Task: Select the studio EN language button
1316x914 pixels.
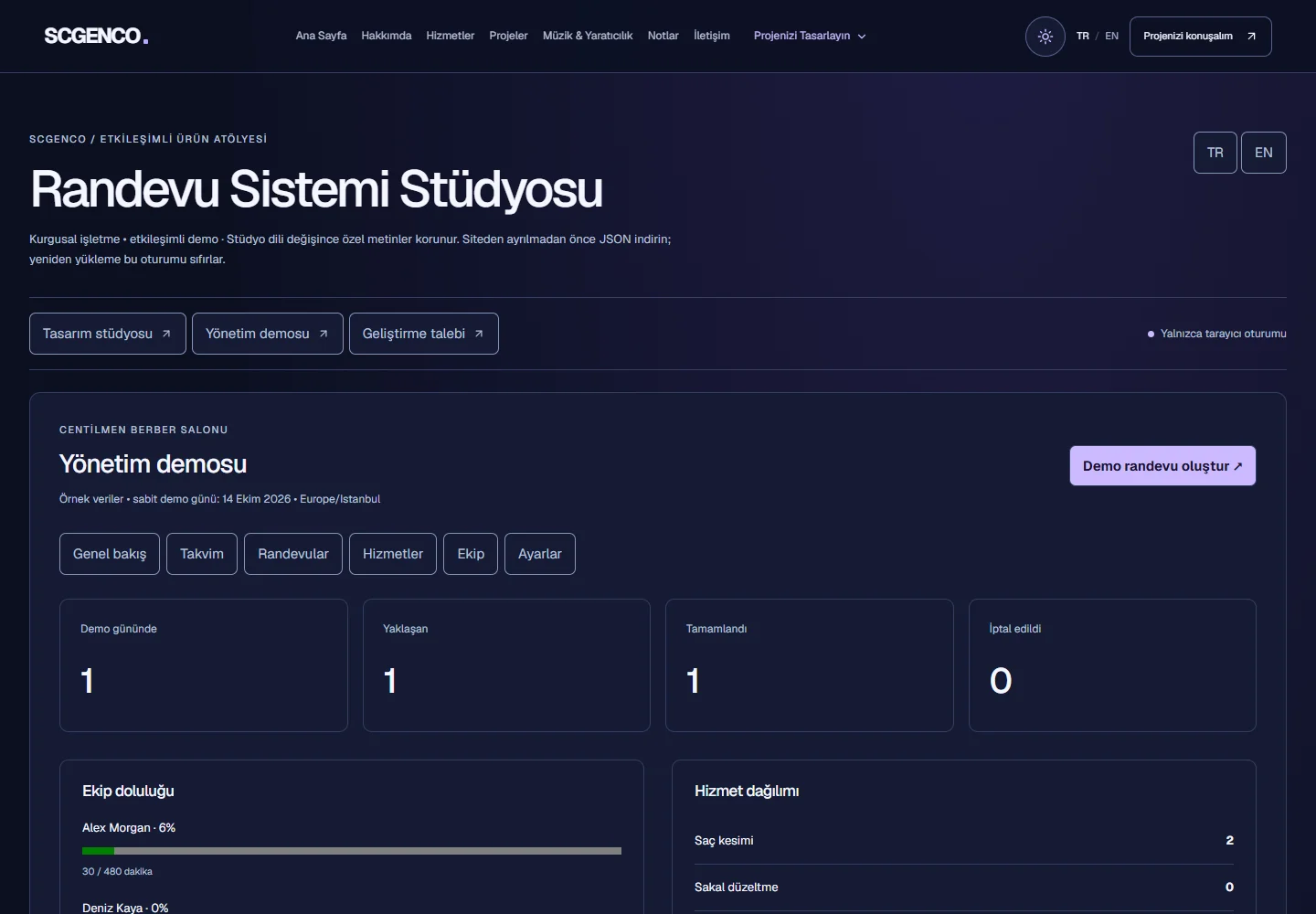Action: pyautogui.click(x=1264, y=153)
